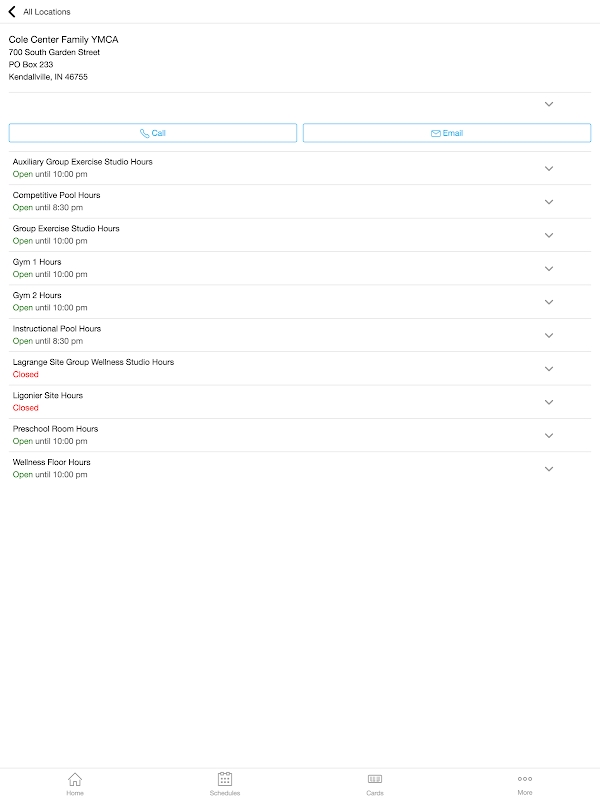Click Preschool Room Hours label

click(x=55, y=429)
